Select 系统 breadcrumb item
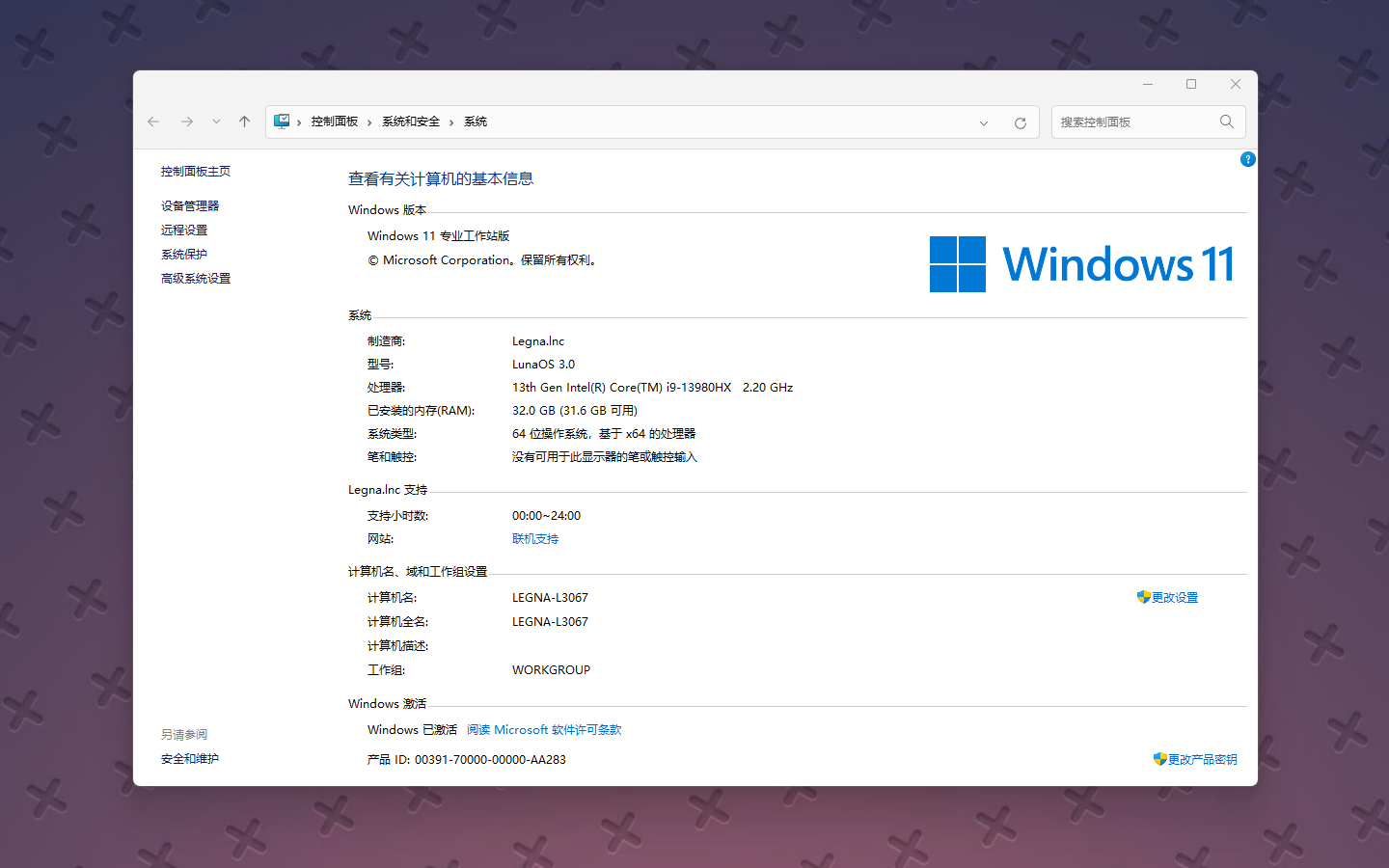1389x868 pixels. pos(476,122)
